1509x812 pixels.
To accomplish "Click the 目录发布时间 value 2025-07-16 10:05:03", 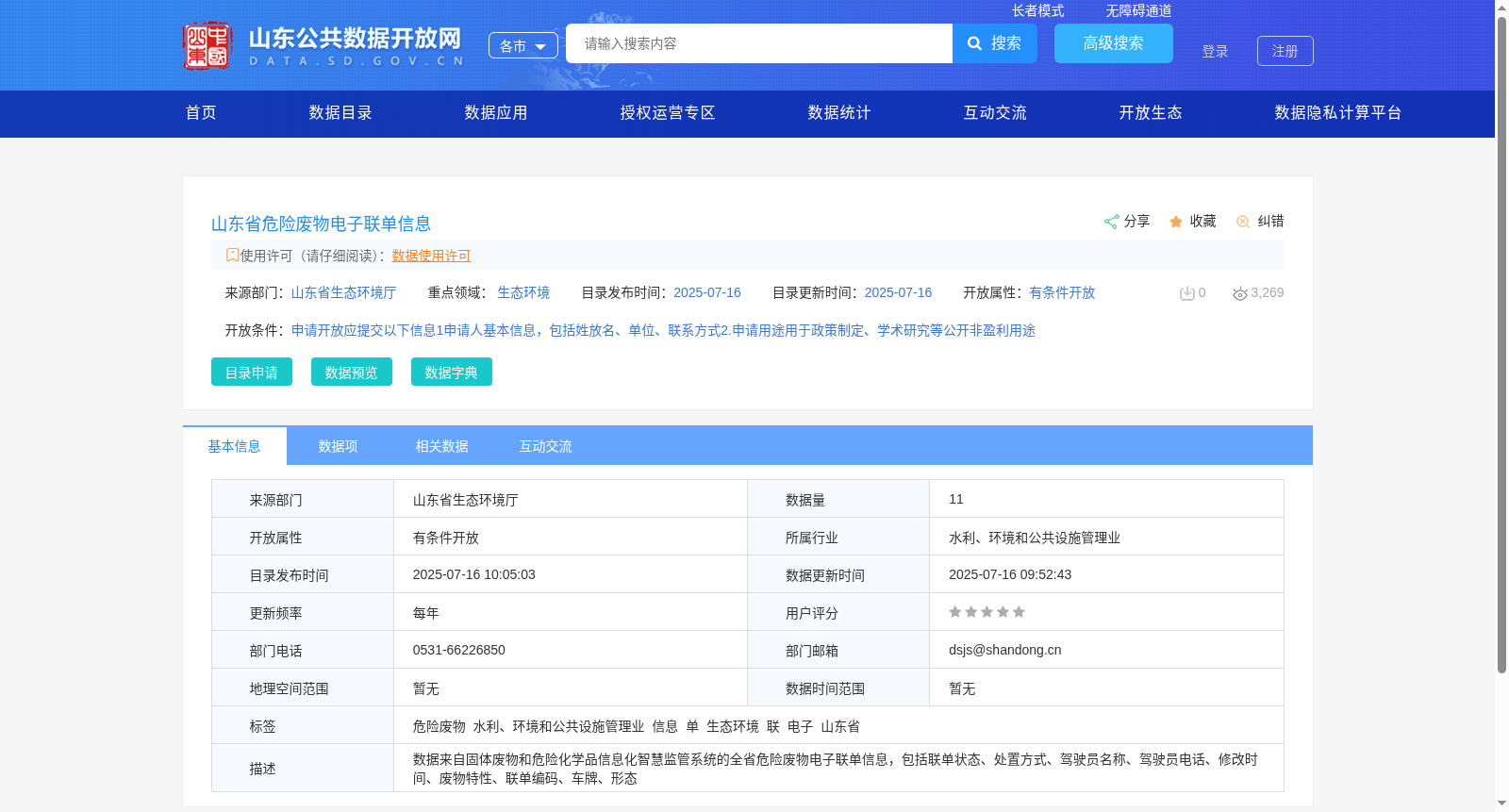I will [x=474, y=574].
